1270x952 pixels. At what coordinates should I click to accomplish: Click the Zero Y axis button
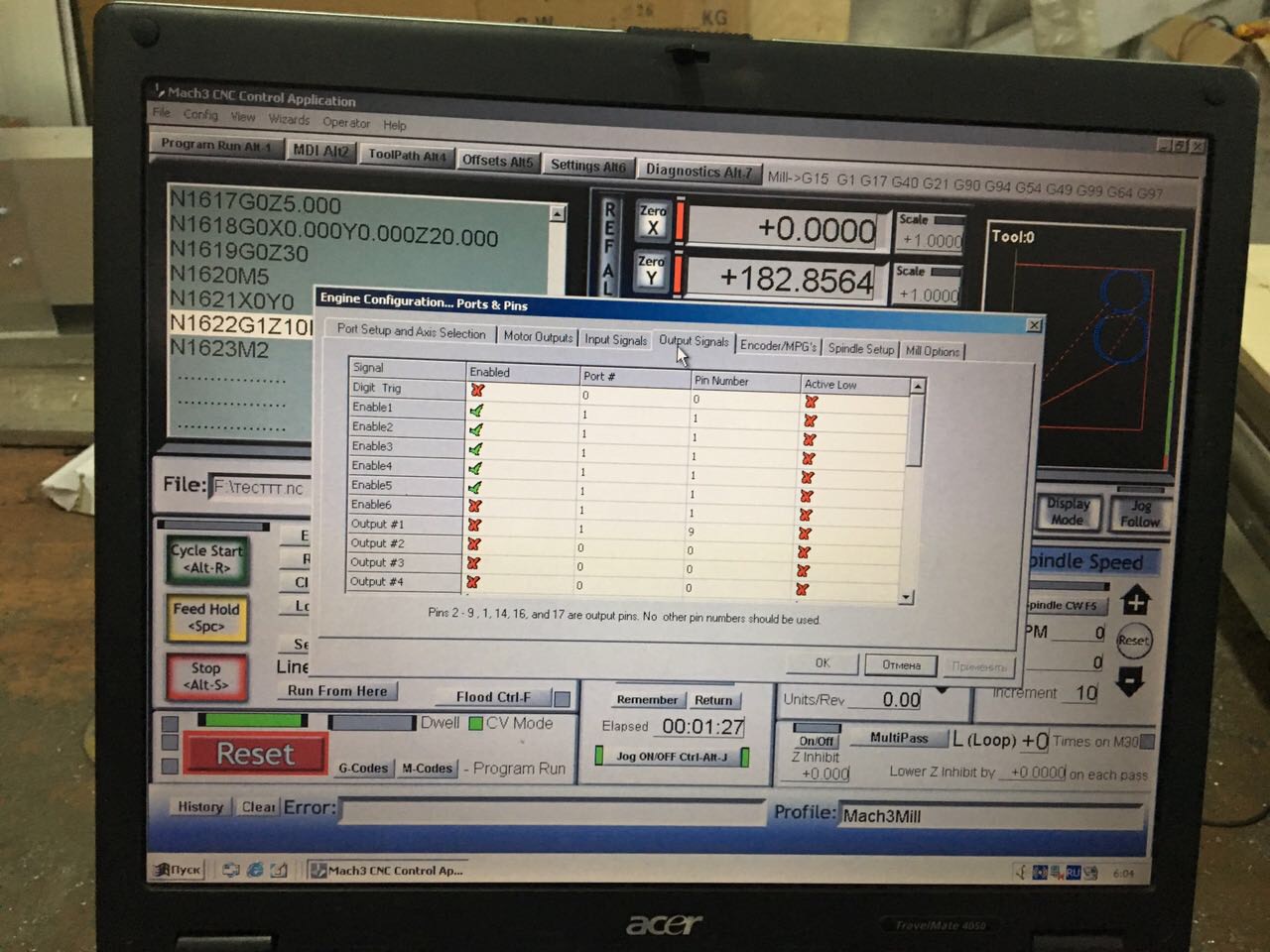[x=651, y=270]
